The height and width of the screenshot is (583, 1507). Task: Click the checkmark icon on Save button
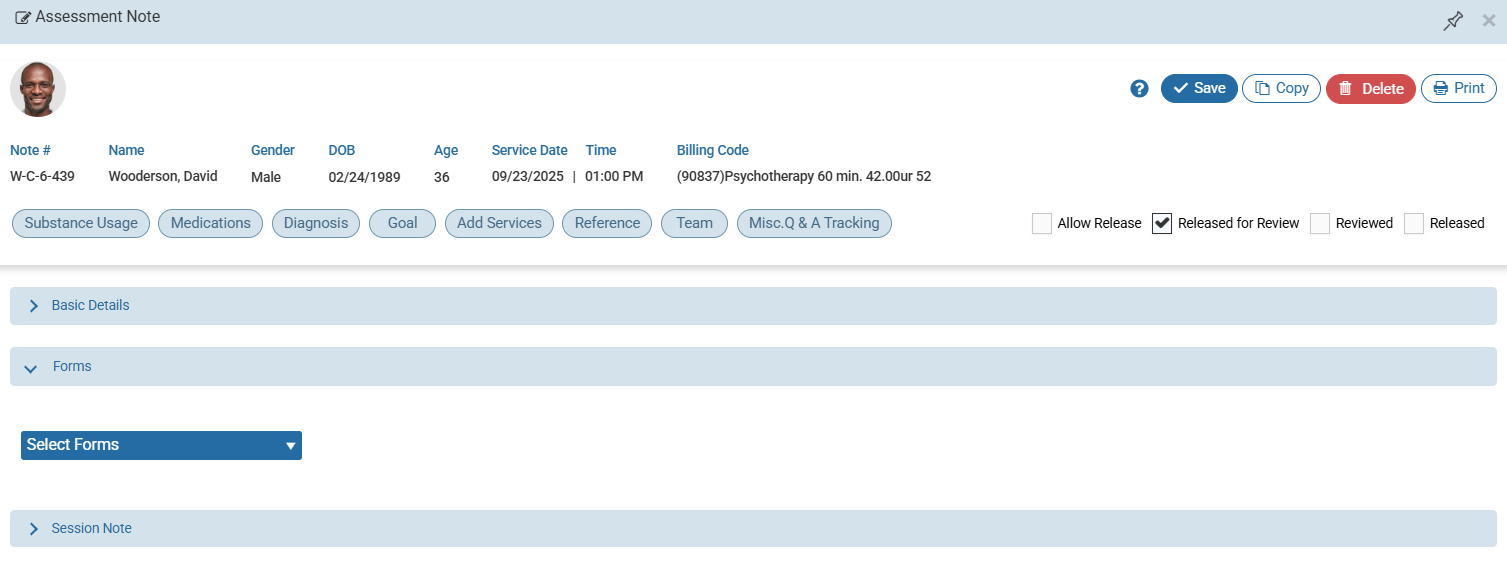tap(1181, 88)
